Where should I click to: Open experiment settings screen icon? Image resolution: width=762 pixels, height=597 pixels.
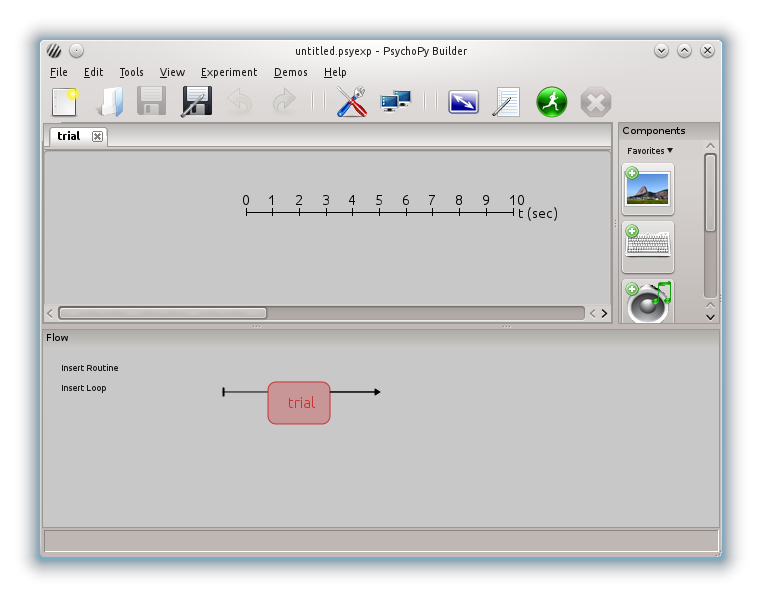pyautogui.click(x=463, y=102)
